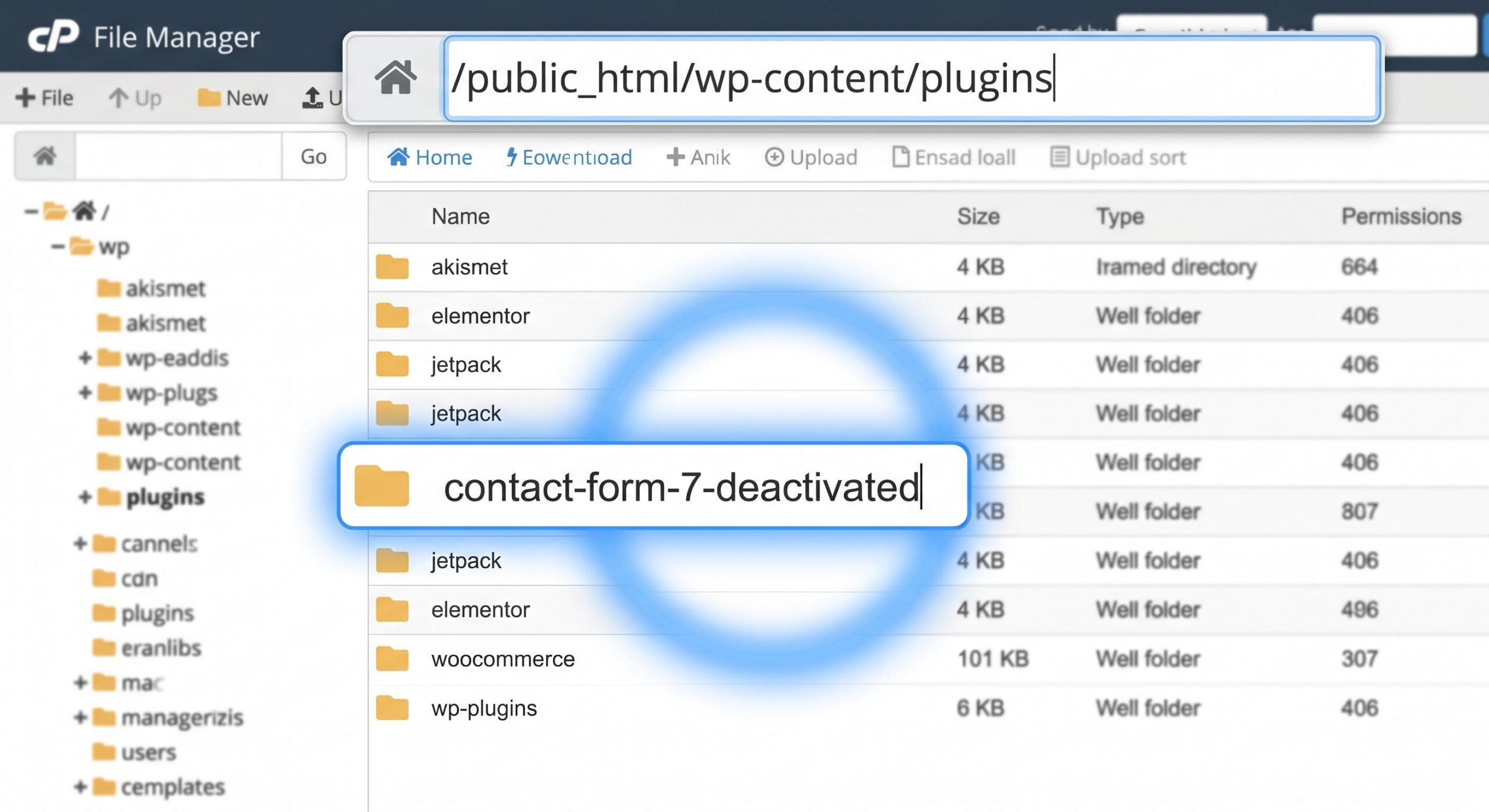Expand the cannels tree node
The width and height of the screenshot is (1489, 812).
[x=80, y=543]
